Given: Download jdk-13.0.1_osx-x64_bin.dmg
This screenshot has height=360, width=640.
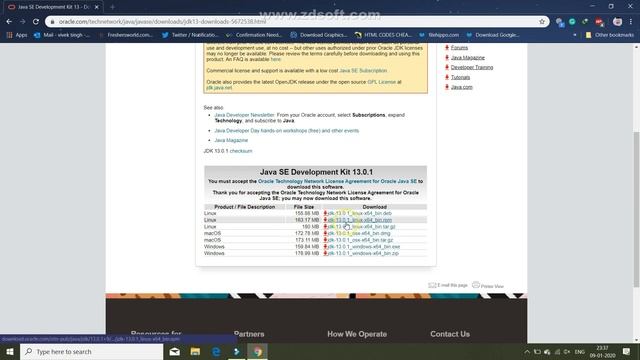Looking at the screenshot, I should pos(359,233).
